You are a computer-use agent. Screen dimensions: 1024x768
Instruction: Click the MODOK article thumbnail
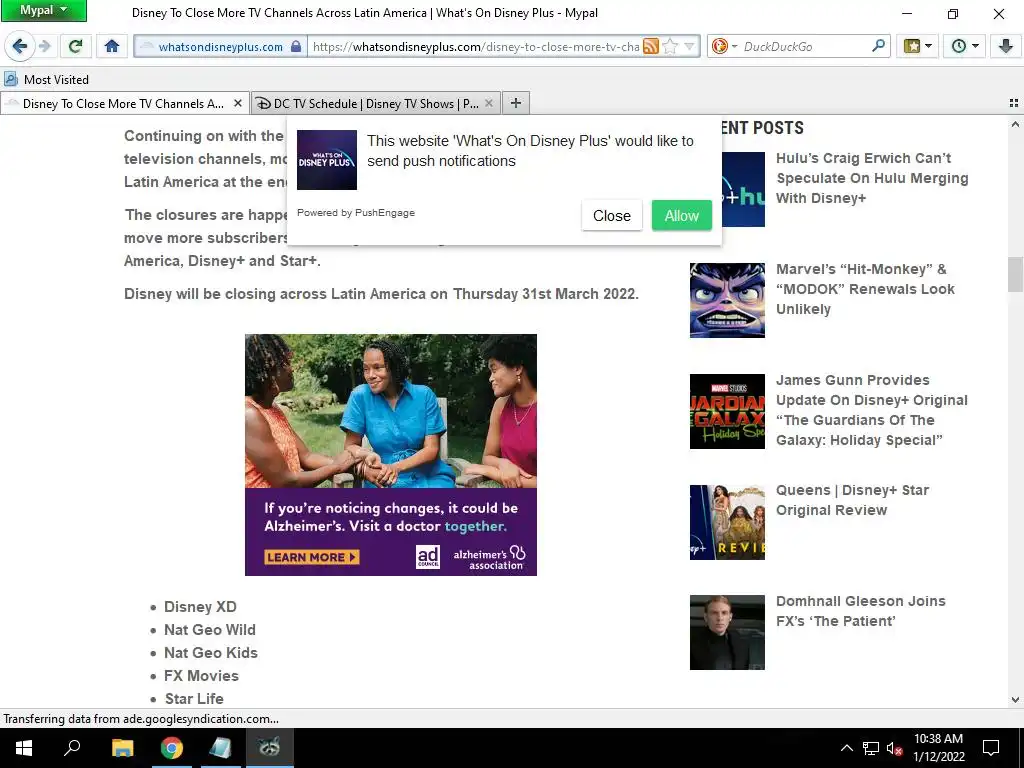[x=727, y=300]
